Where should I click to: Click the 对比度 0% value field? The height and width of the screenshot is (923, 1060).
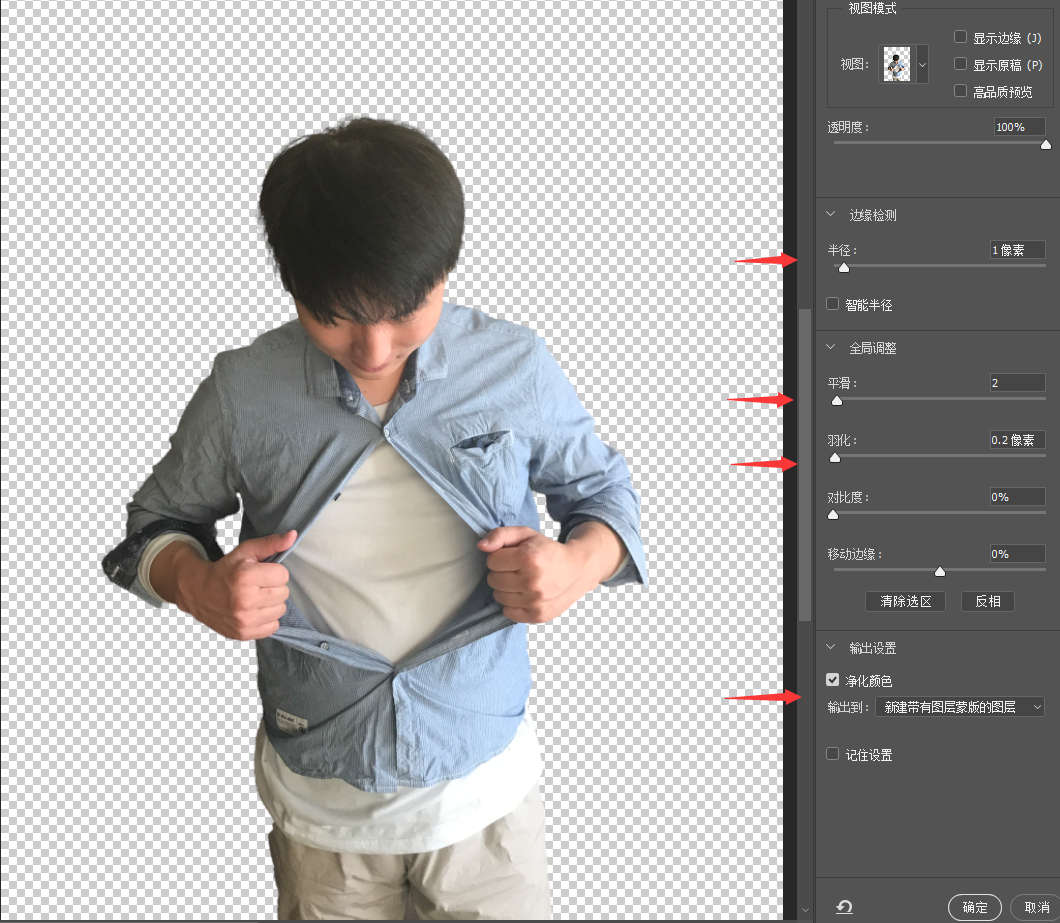1017,497
